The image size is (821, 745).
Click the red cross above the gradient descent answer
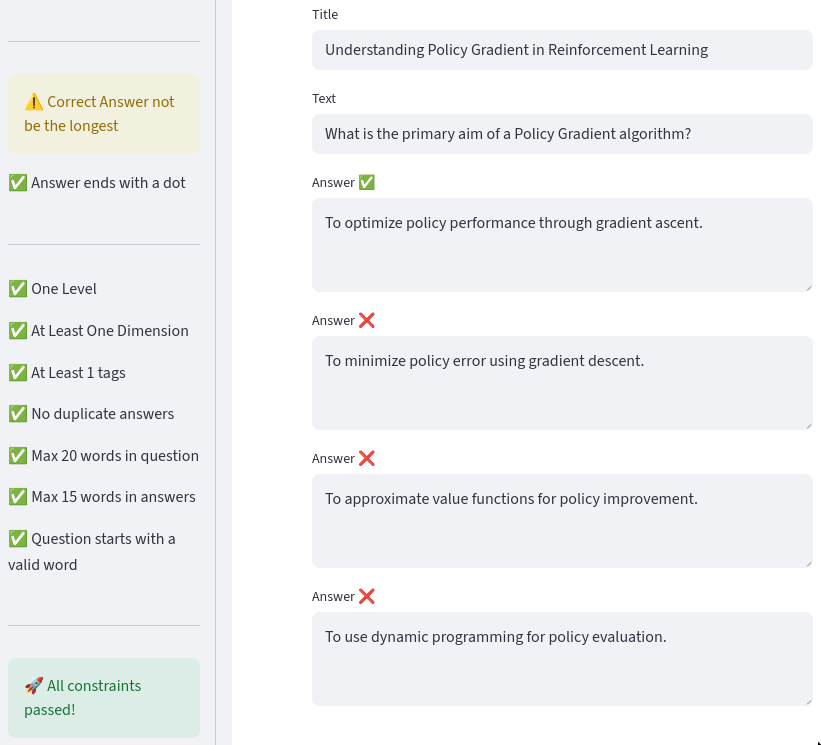[367, 320]
